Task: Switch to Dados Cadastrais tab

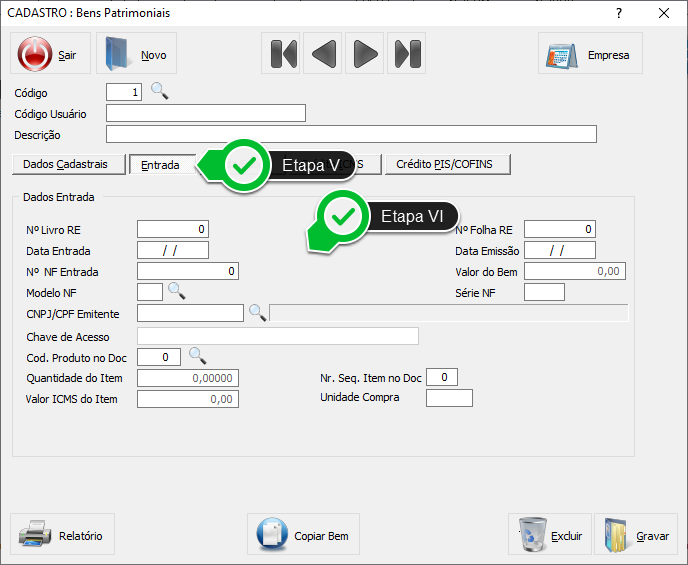Action: point(69,164)
